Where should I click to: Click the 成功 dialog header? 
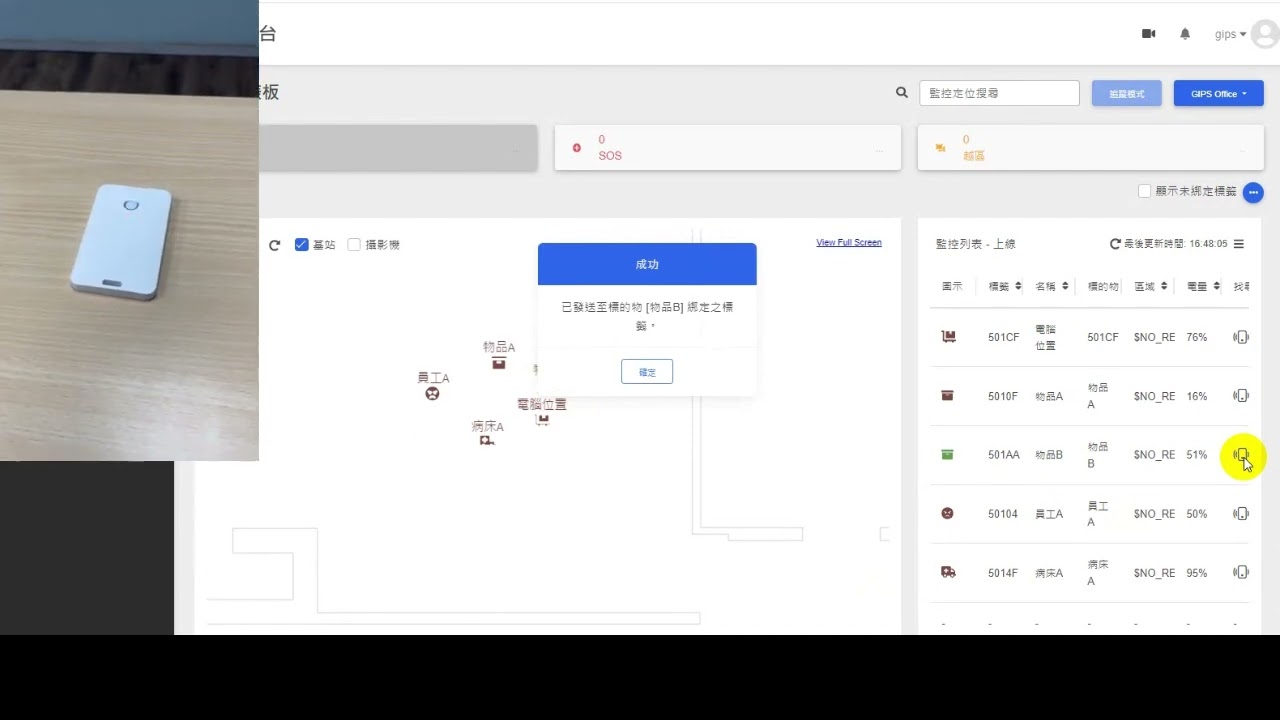[x=647, y=264]
